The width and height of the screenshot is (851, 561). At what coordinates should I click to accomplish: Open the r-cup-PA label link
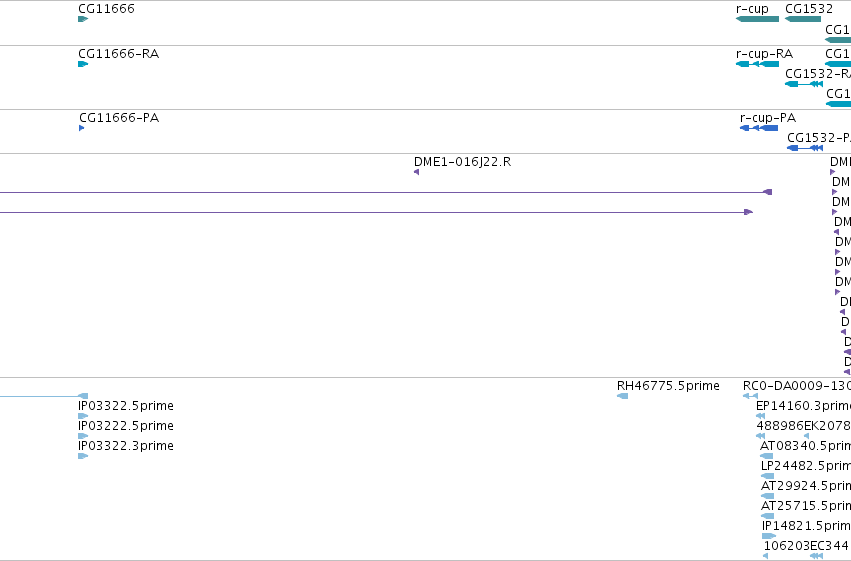767,118
